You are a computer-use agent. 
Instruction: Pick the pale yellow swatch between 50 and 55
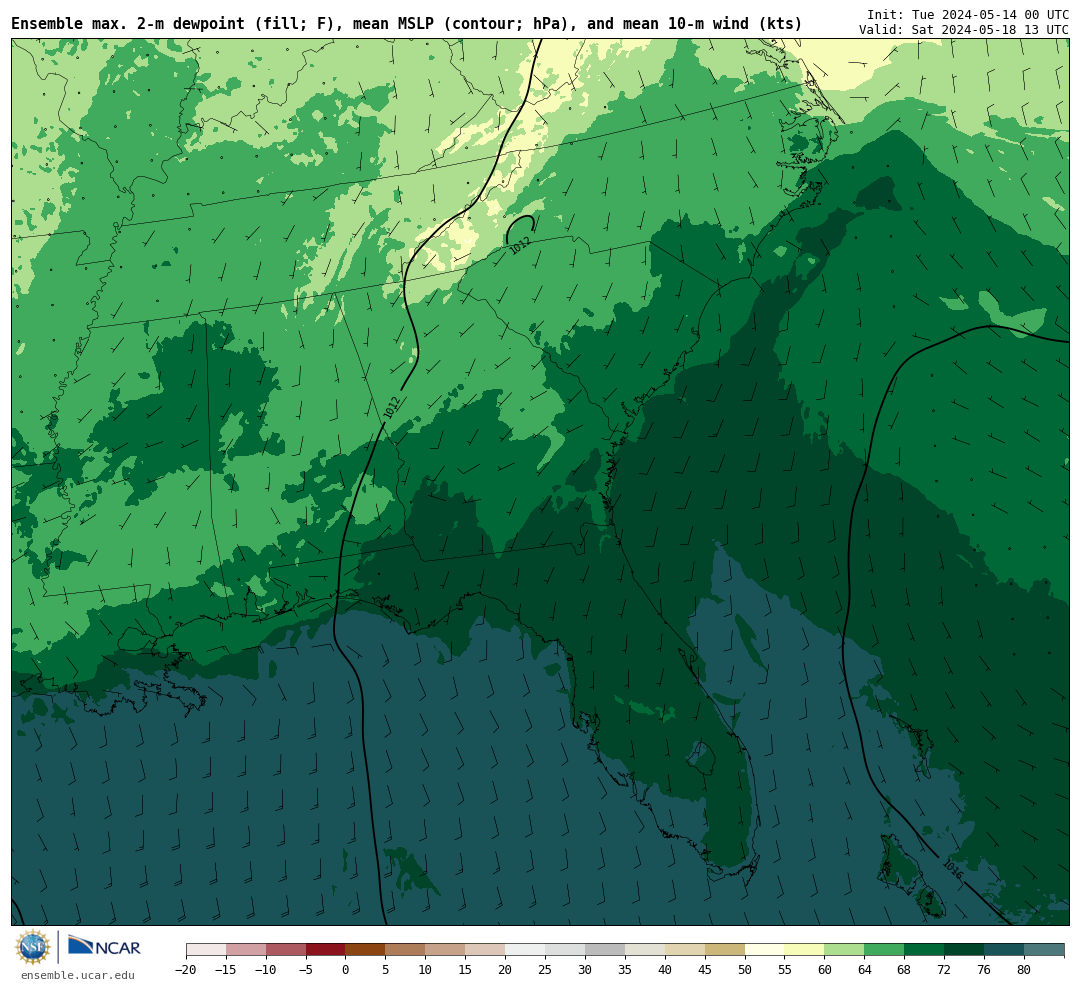click(765, 950)
